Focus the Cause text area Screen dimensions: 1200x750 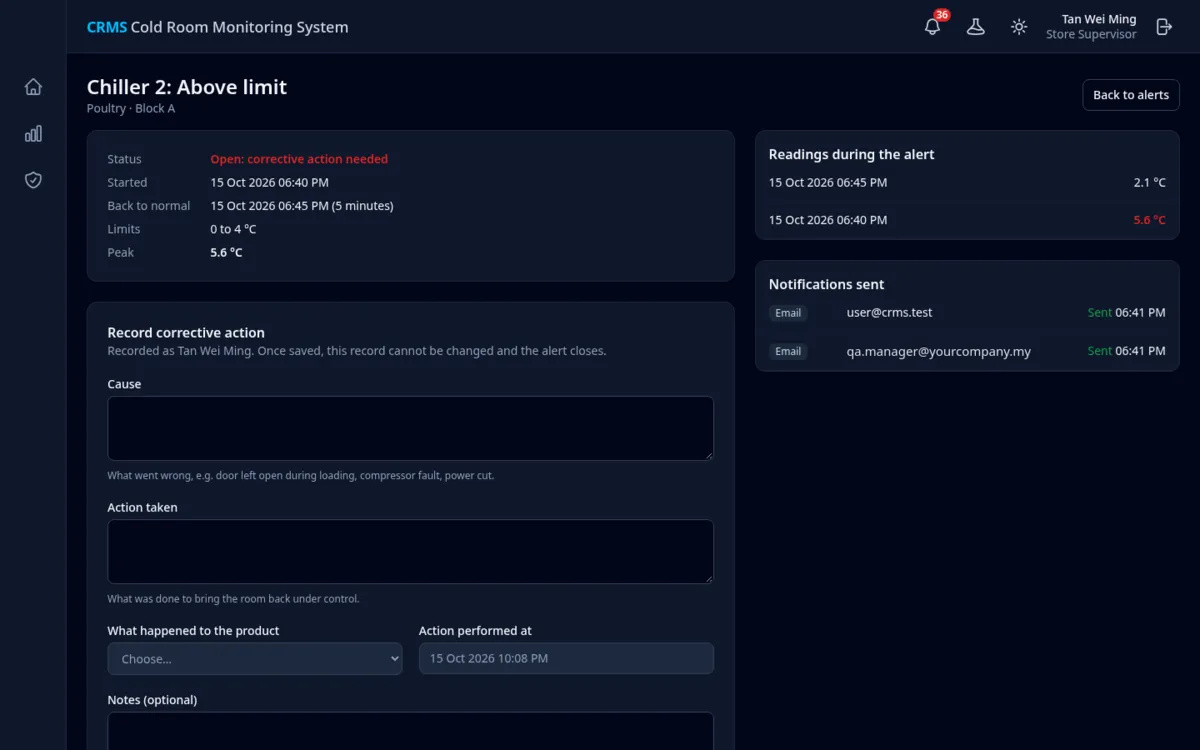411,428
